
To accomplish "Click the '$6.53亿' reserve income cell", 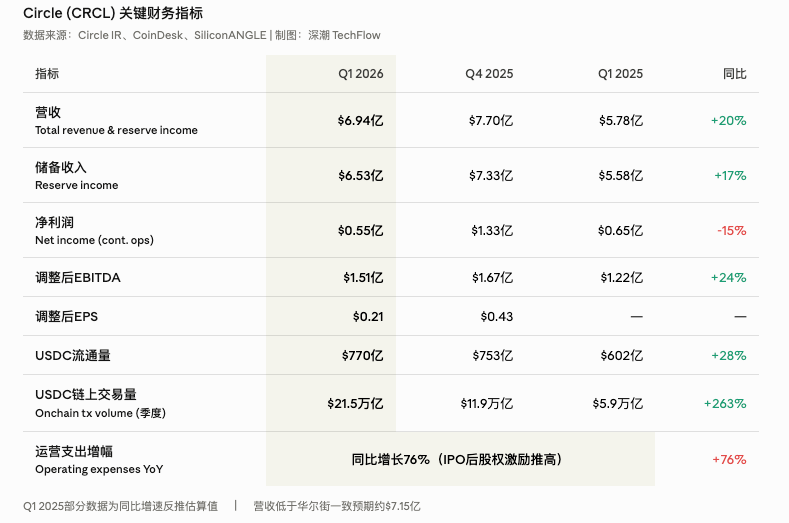I will coord(360,176).
